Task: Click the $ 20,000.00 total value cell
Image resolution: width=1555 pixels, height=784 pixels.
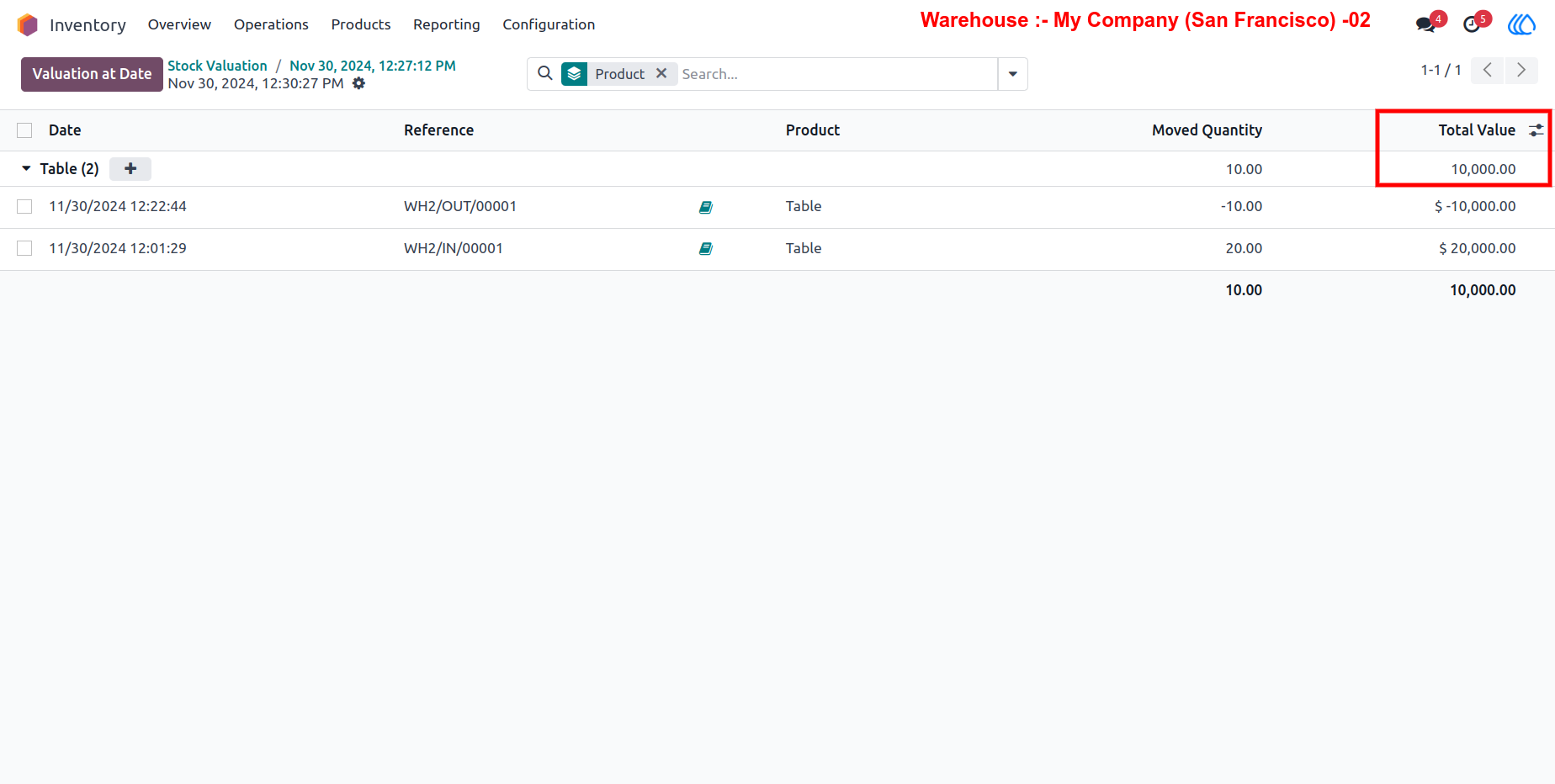Action: [1477, 249]
